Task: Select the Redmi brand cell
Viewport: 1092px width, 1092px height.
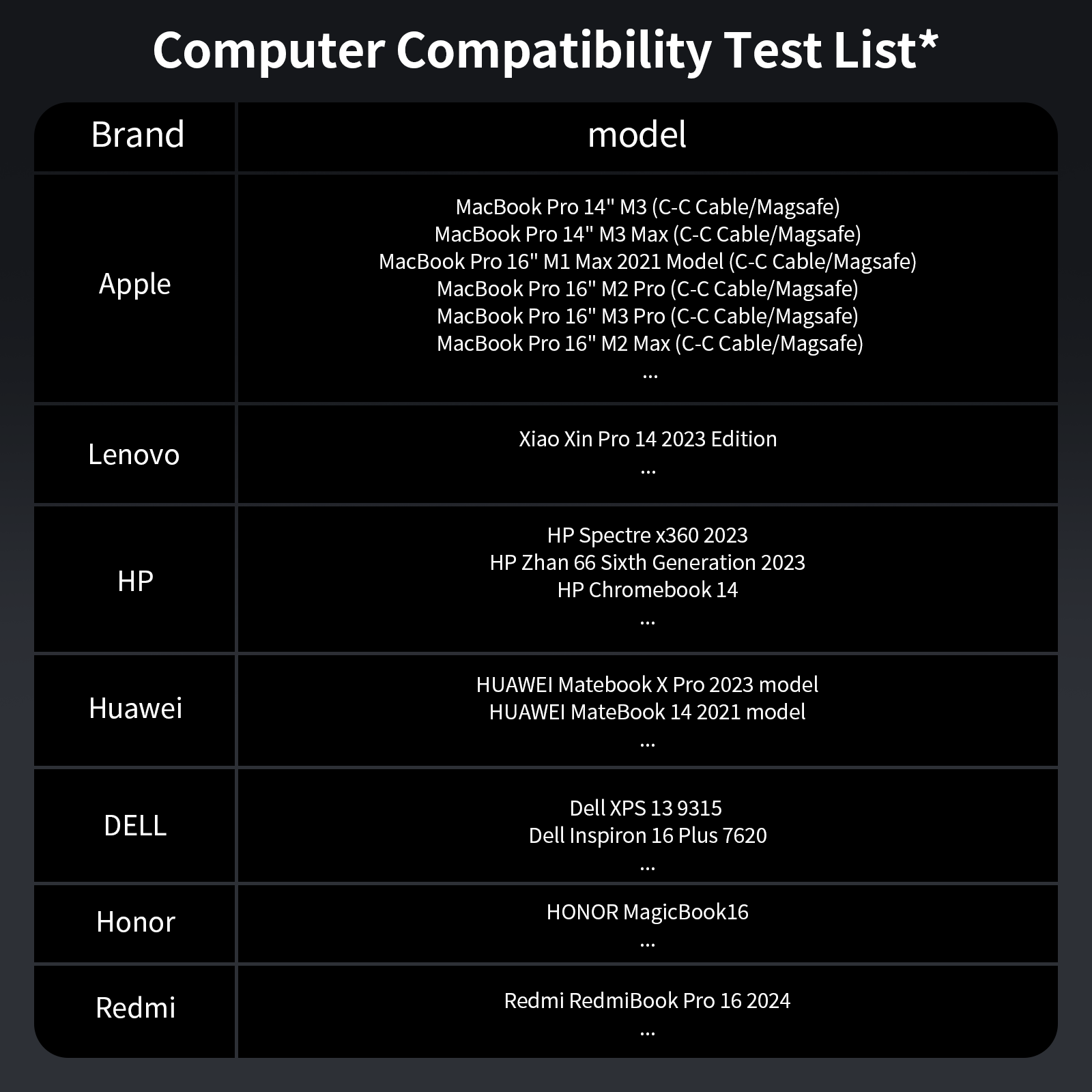Action: click(x=135, y=1008)
